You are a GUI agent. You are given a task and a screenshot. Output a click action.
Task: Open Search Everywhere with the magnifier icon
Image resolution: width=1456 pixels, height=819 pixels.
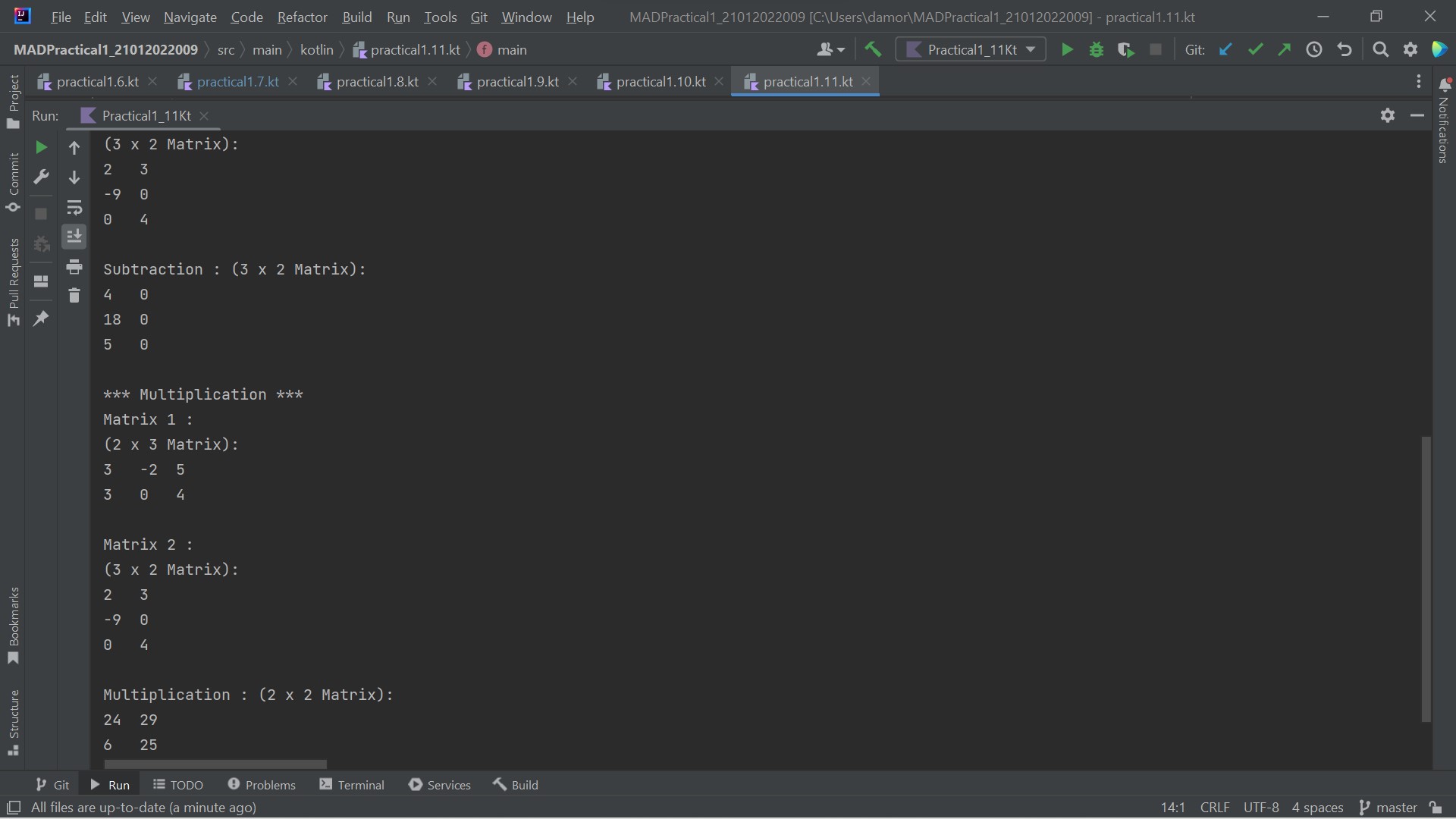point(1380,49)
